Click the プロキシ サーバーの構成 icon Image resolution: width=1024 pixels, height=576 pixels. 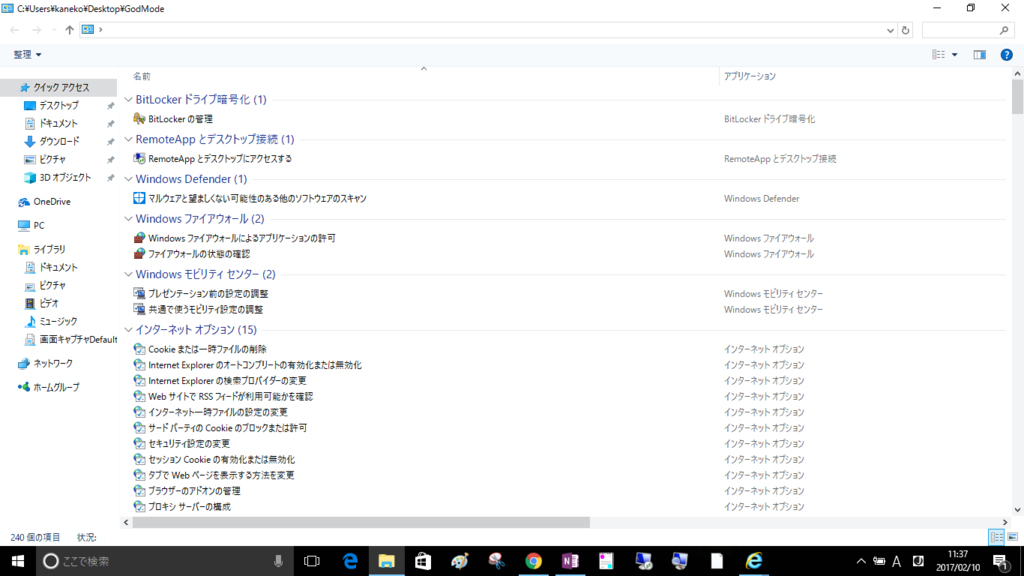139,507
